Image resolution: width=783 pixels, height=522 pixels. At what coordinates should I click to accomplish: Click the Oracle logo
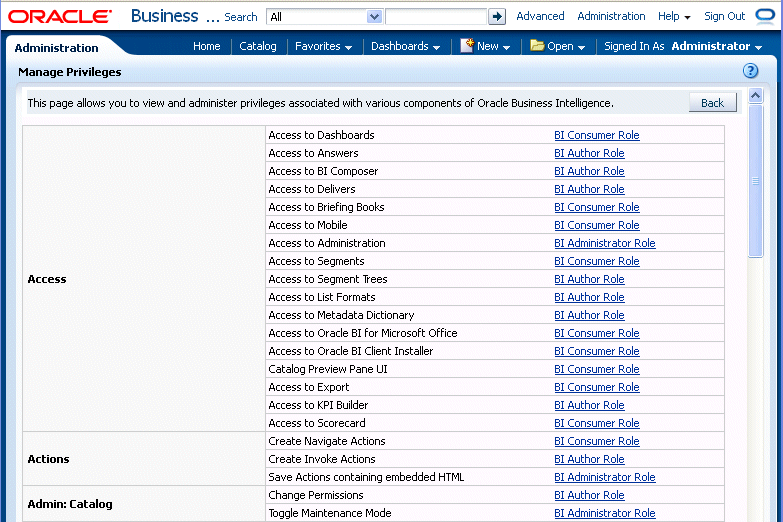[60, 17]
